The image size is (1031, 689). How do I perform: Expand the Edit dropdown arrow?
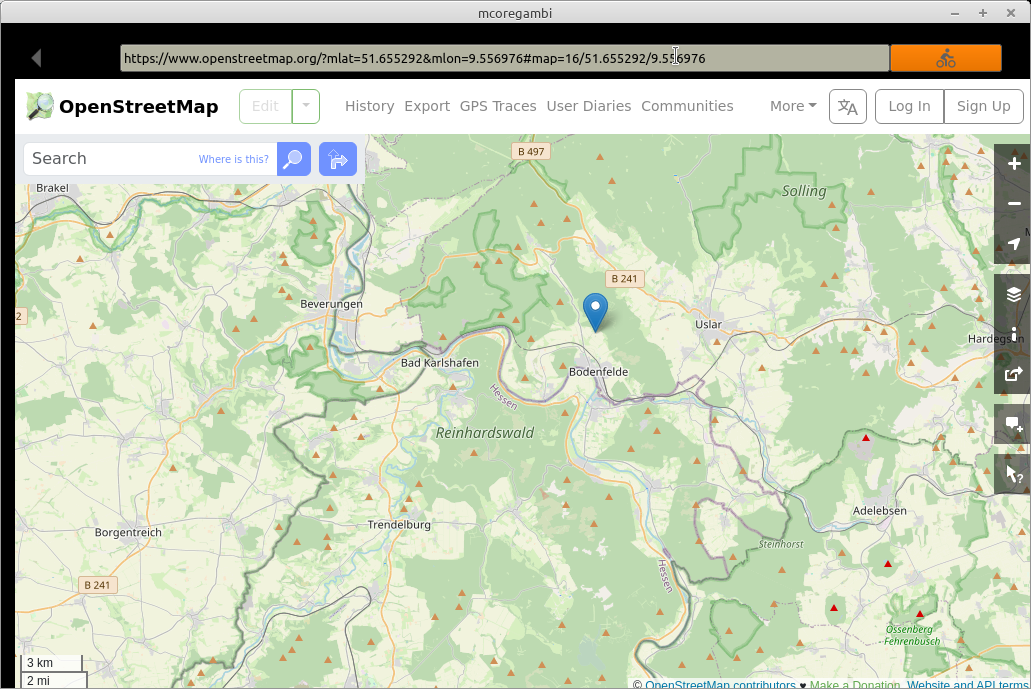306,106
